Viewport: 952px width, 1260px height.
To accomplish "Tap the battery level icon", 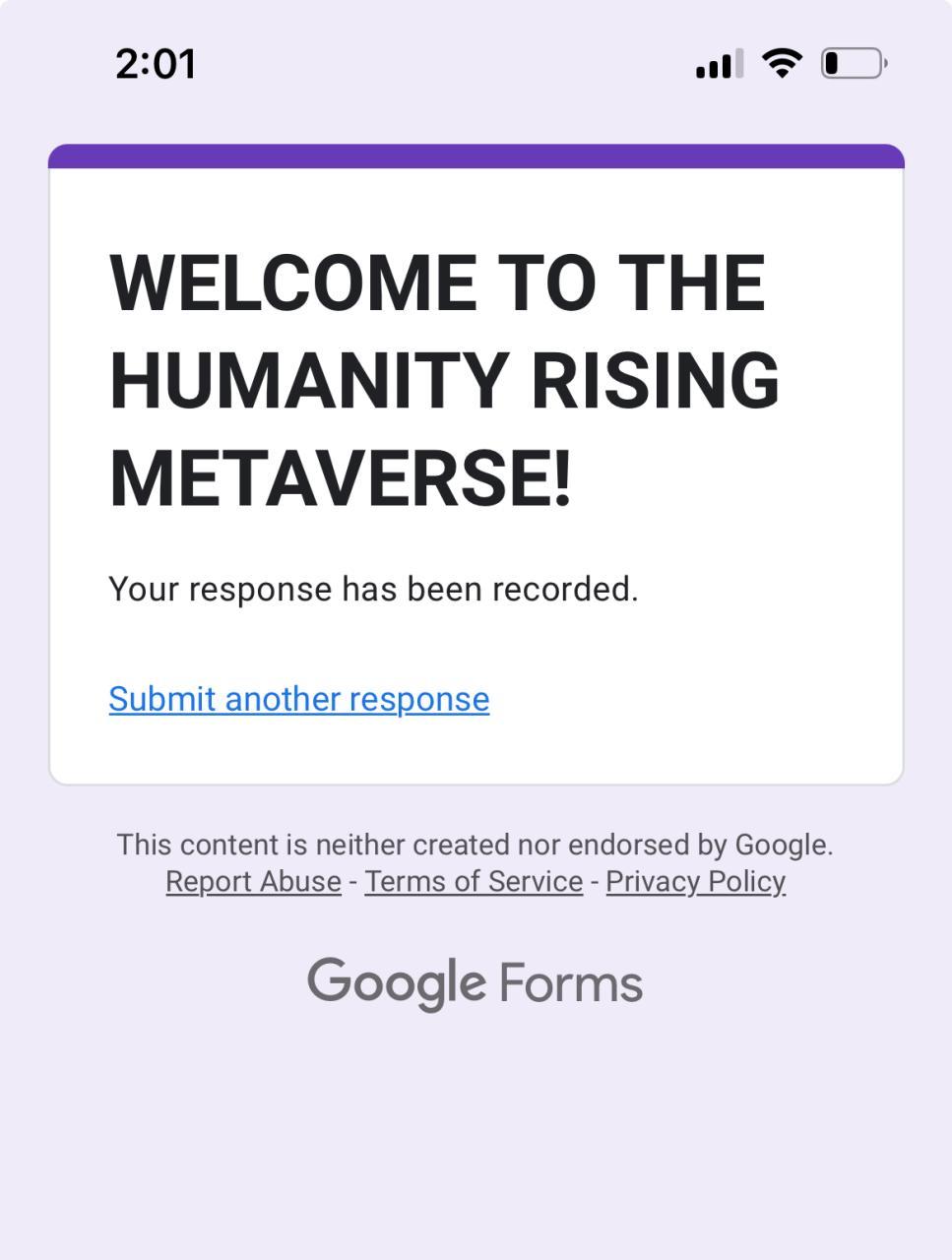I will coord(854,64).
